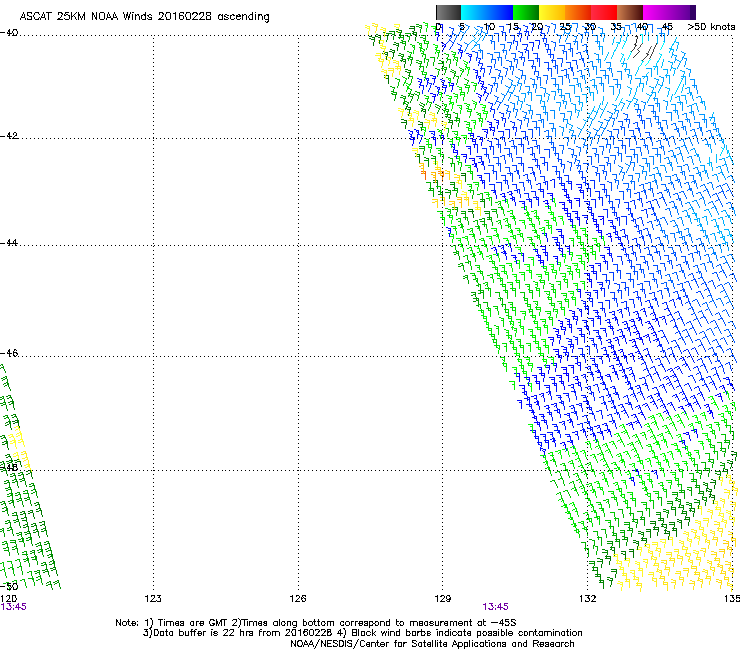Click the >50 knots legend label

(x=711, y=27)
